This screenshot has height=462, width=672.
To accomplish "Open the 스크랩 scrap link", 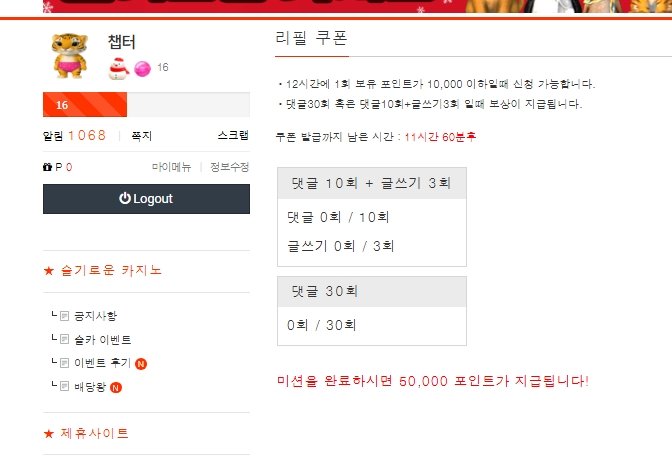I will (232, 135).
